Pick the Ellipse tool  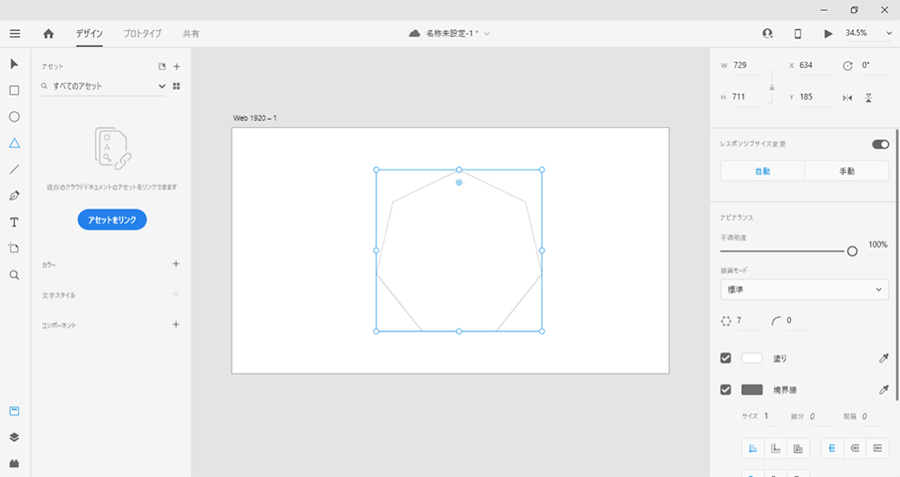click(x=14, y=117)
